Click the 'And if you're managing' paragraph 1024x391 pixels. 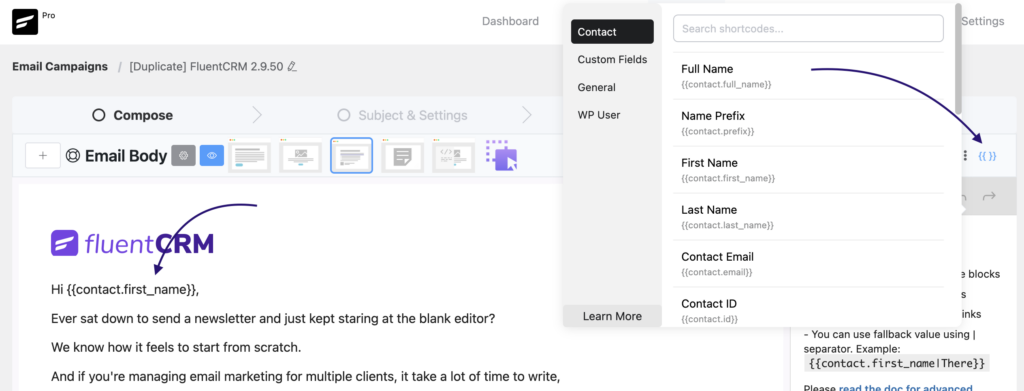(306, 377)
